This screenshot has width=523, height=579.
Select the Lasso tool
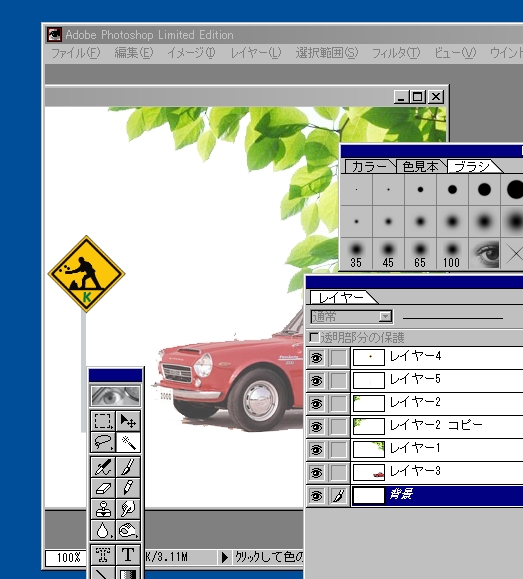tap(102, 442)
